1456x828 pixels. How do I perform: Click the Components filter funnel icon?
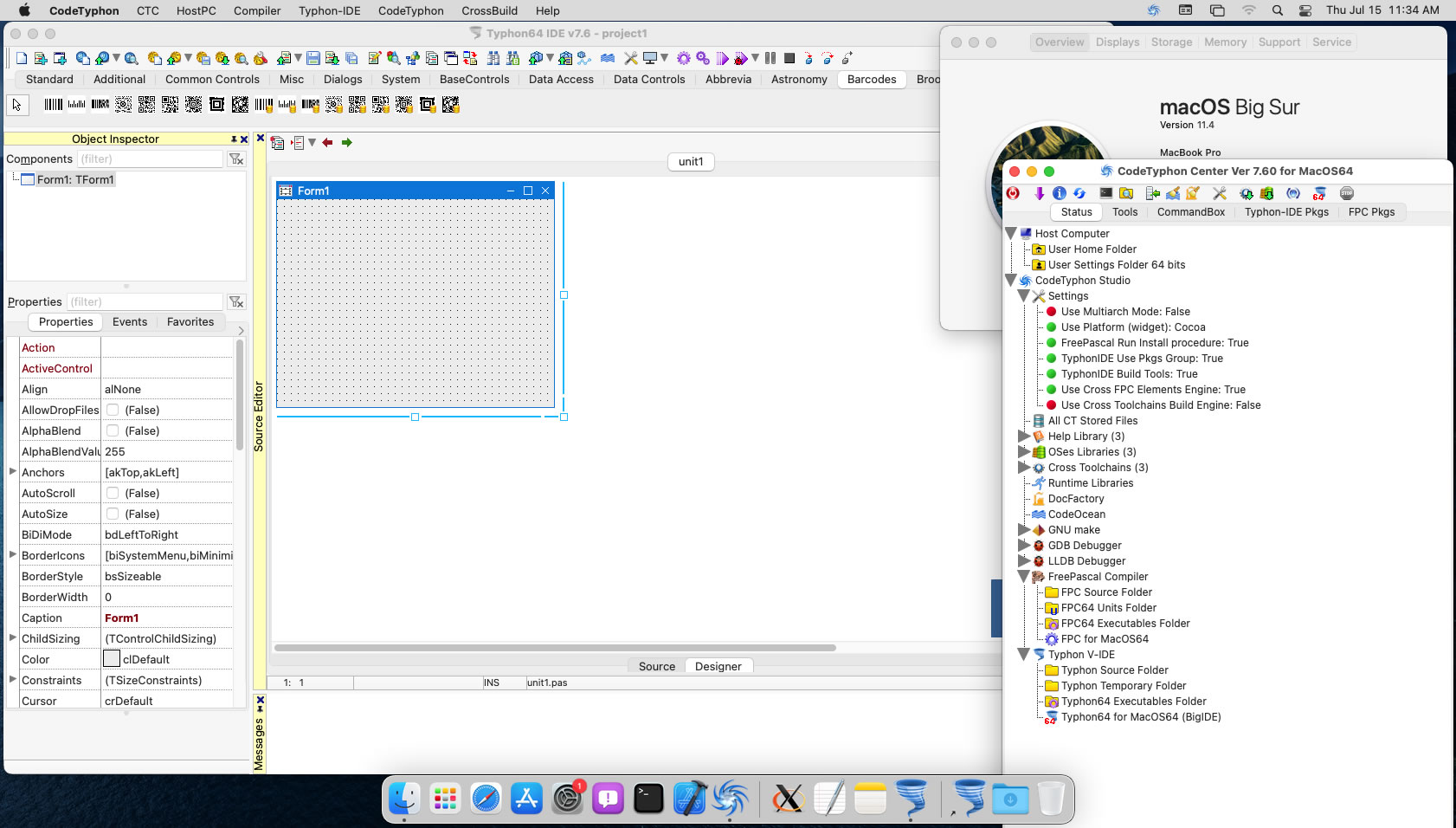tap(236, 159)
